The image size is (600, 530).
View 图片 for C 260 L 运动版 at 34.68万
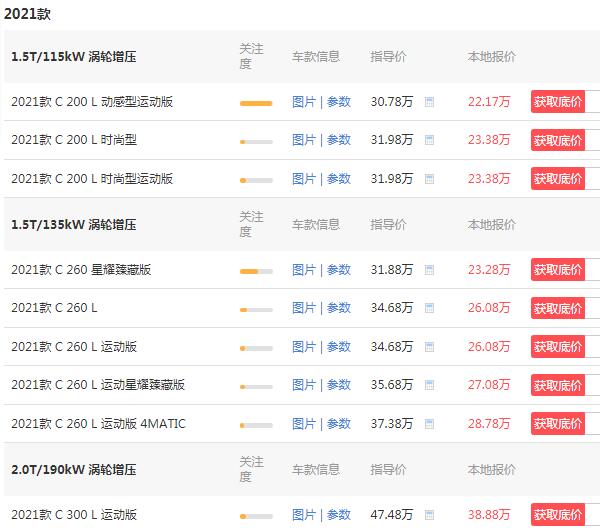[304, 347]
